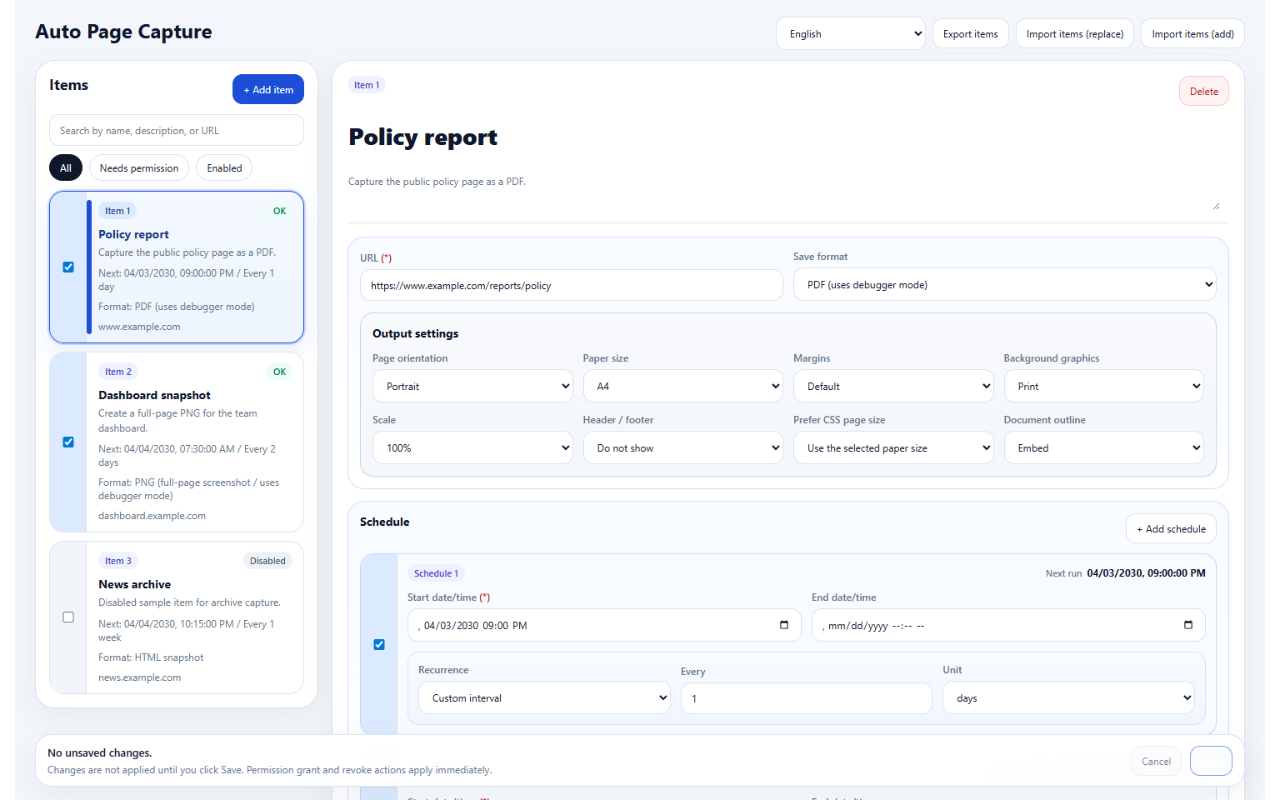Open the End date/time calendar picker icon
This screenshot has height=800, width=1280.
tap(1188, 625)
